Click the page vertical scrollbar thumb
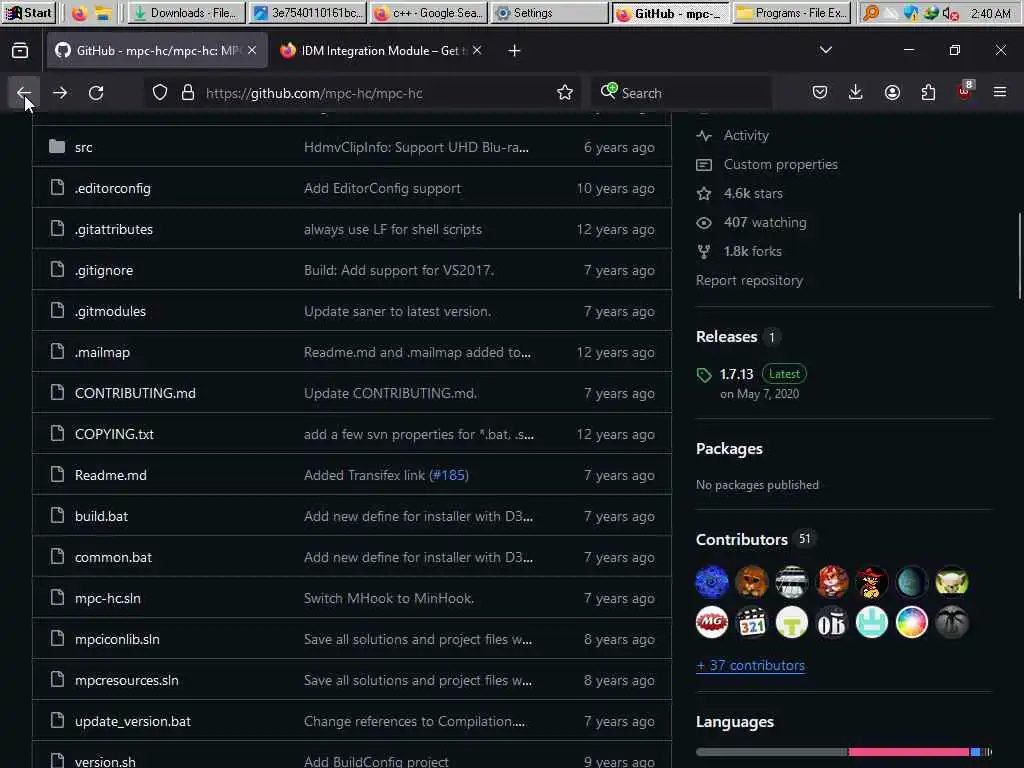Screen dimensions: 1024x768 pyautogui.click(x=1019, y=255)
